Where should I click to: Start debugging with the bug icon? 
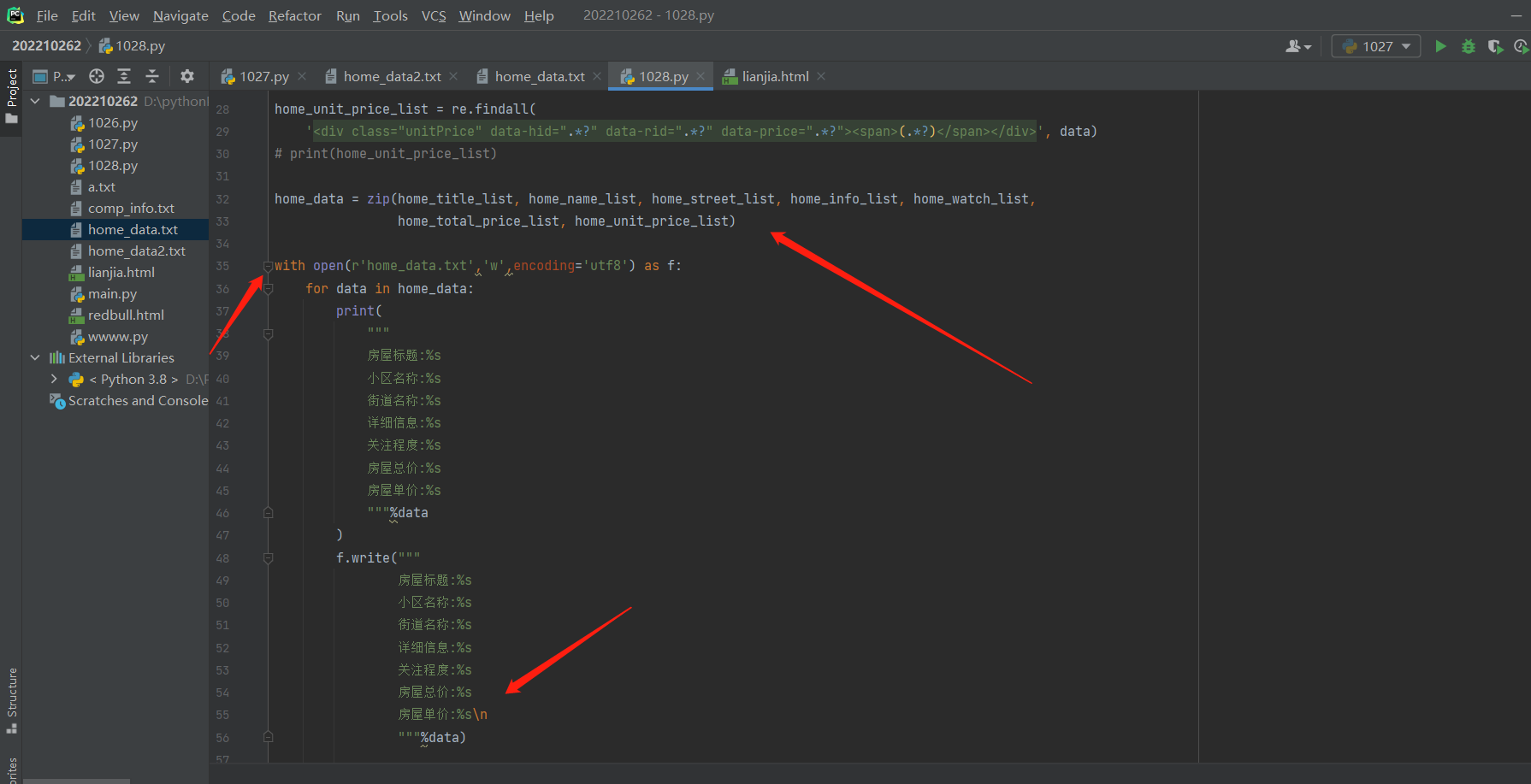[1469, 46]
